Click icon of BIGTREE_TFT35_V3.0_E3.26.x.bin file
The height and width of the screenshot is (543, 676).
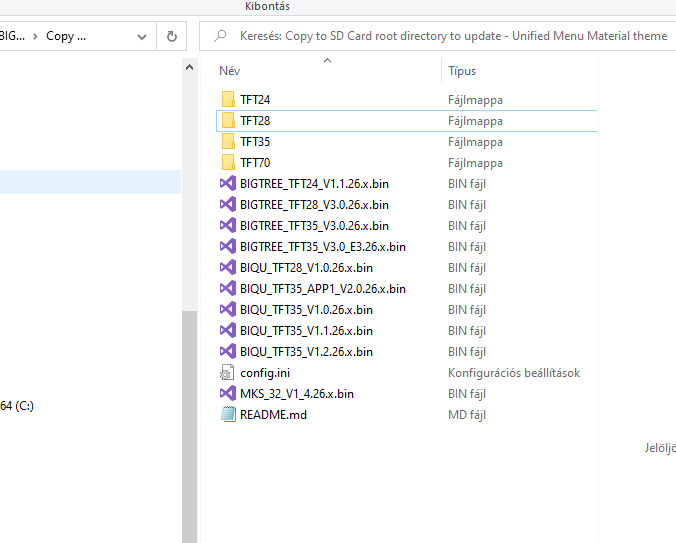228,247
